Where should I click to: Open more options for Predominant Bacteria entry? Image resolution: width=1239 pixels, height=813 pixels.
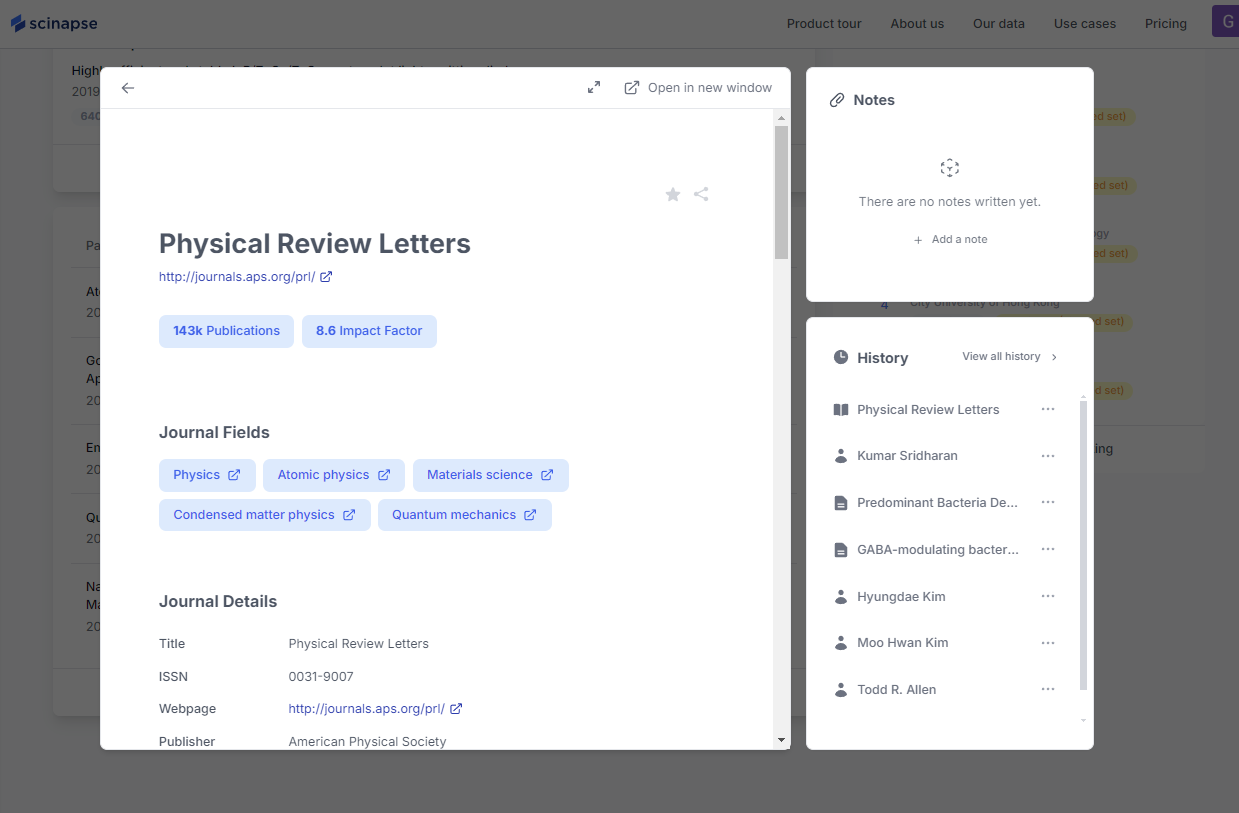tap(1048, 502)
